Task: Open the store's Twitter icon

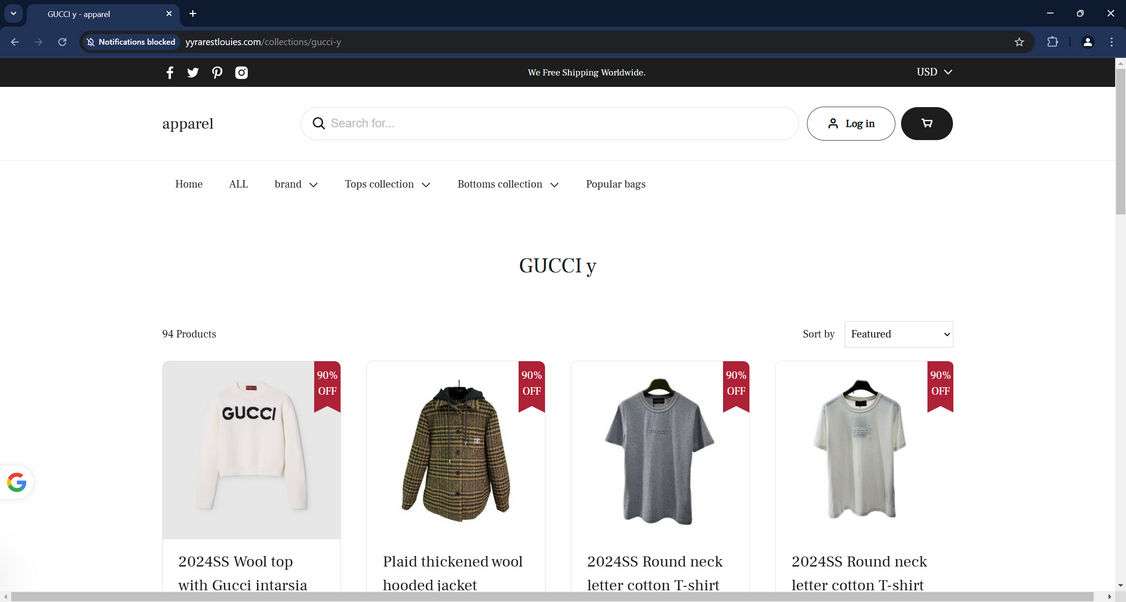Action: [x=192, y=73]
